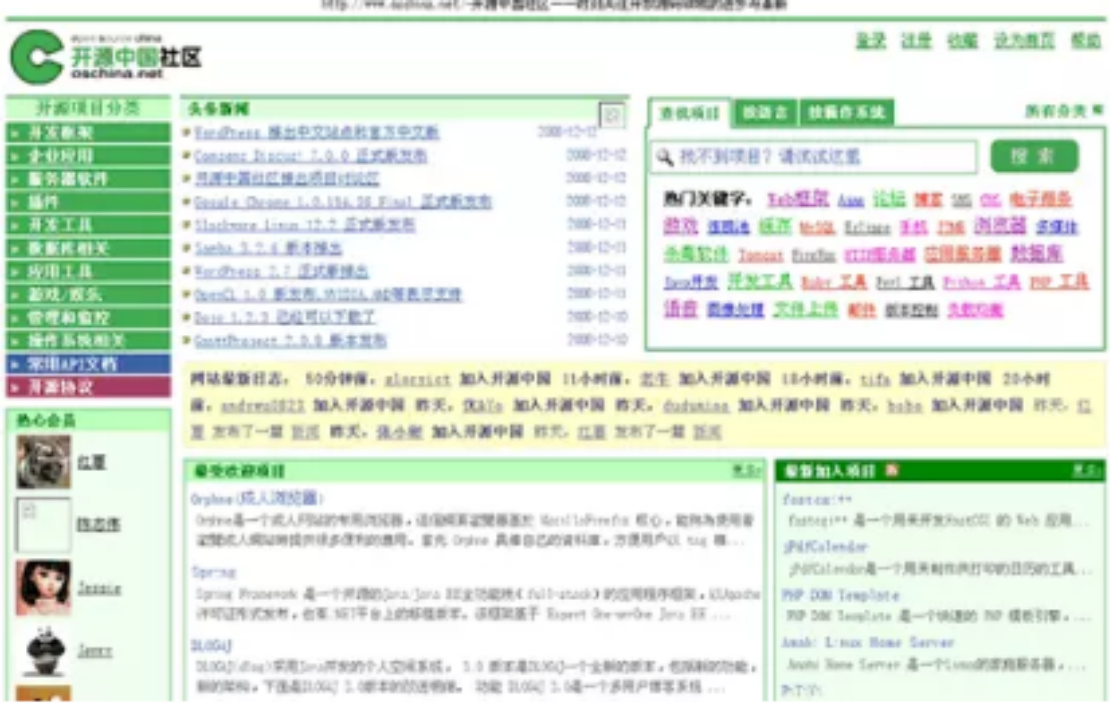Click the 图像处理 hot keyword
Image resolution: width=1117 pixels, height=720 pixels.
(x=734, y=309)
